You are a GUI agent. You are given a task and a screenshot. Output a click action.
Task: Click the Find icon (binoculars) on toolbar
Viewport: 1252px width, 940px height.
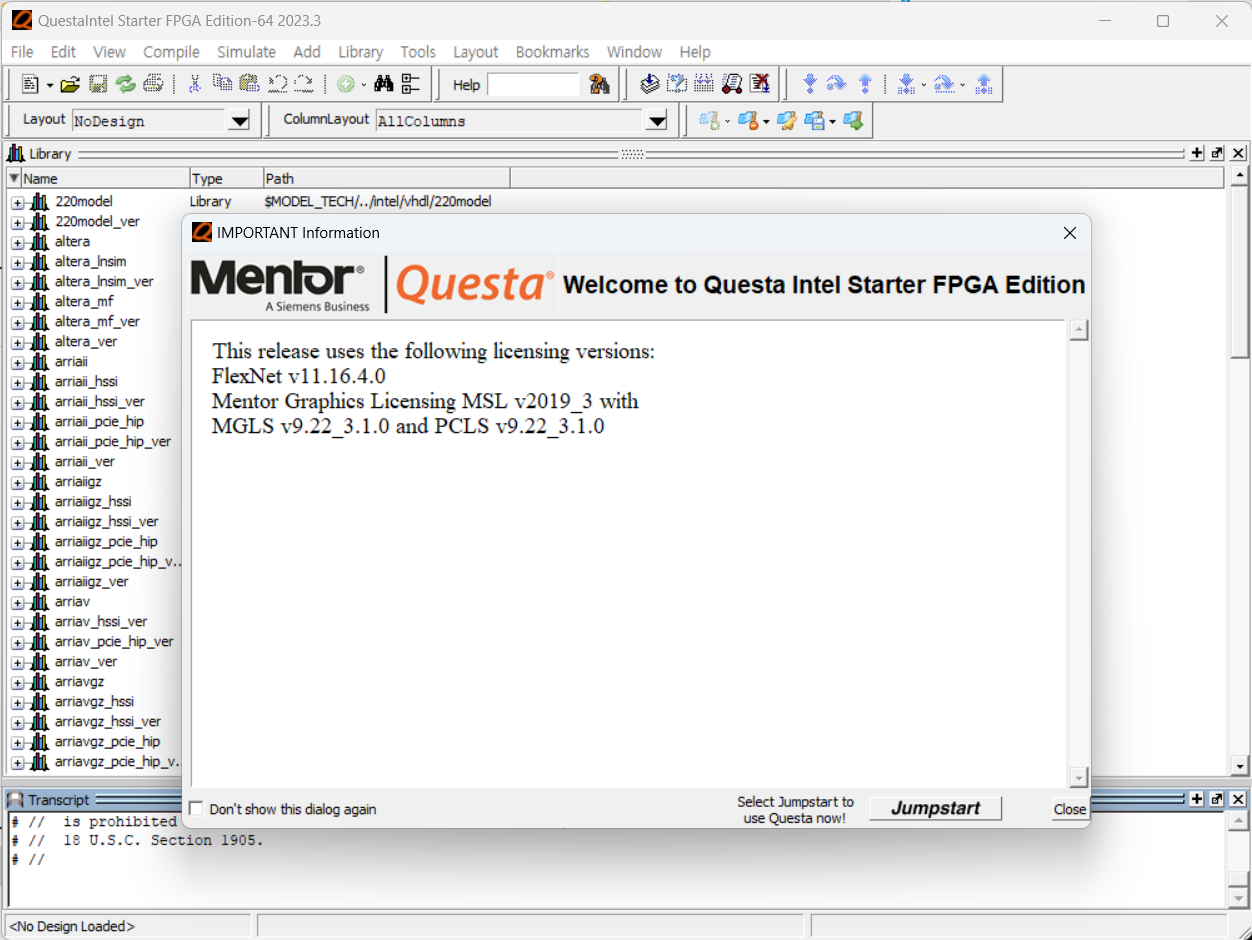[384, 84]
